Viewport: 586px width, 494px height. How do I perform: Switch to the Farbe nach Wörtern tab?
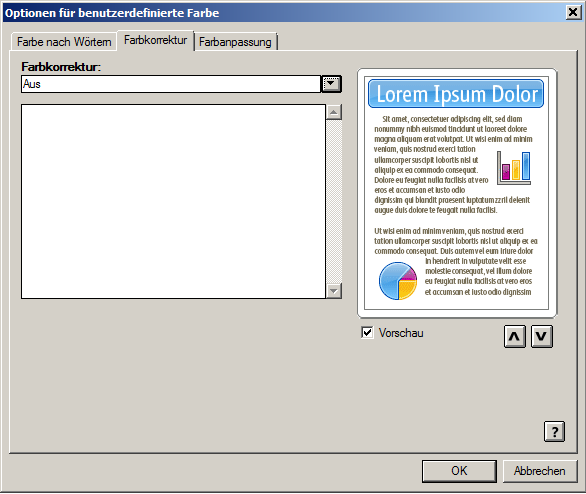(x=64, y=42)
